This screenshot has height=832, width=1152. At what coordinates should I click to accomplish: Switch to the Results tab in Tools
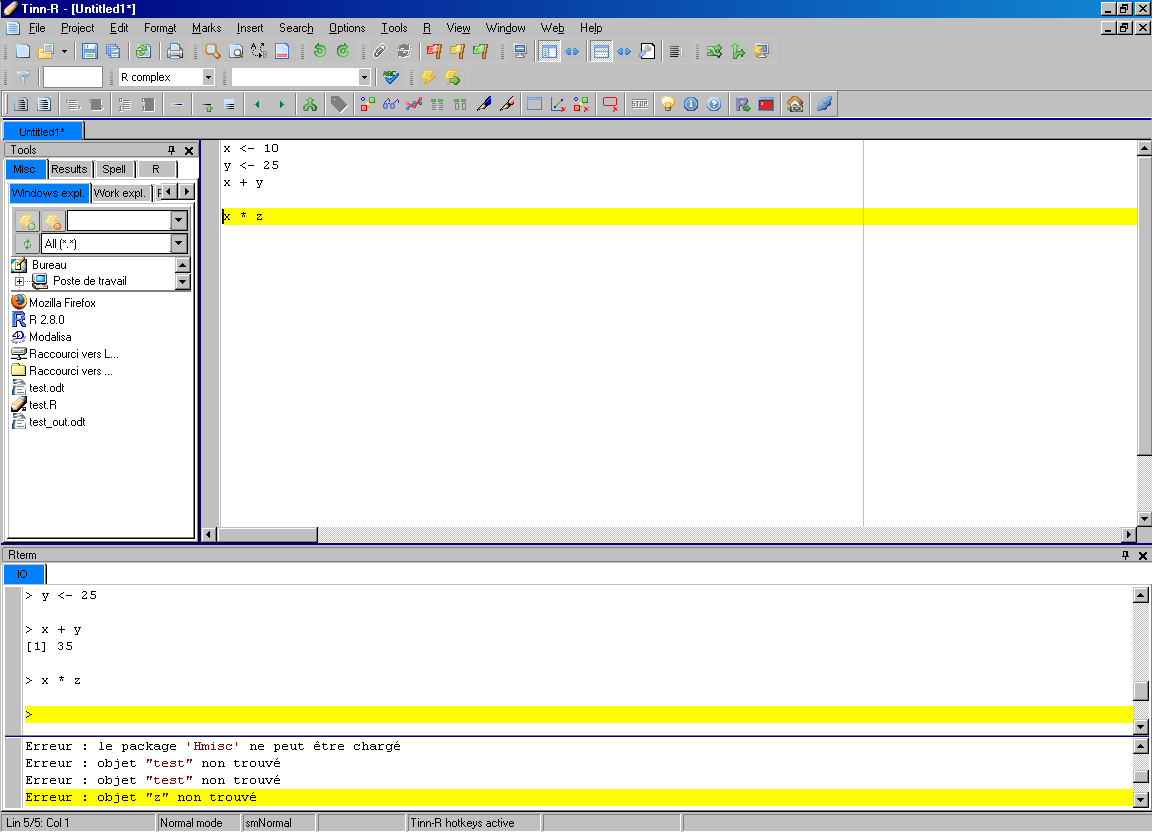tap(69, 169)
